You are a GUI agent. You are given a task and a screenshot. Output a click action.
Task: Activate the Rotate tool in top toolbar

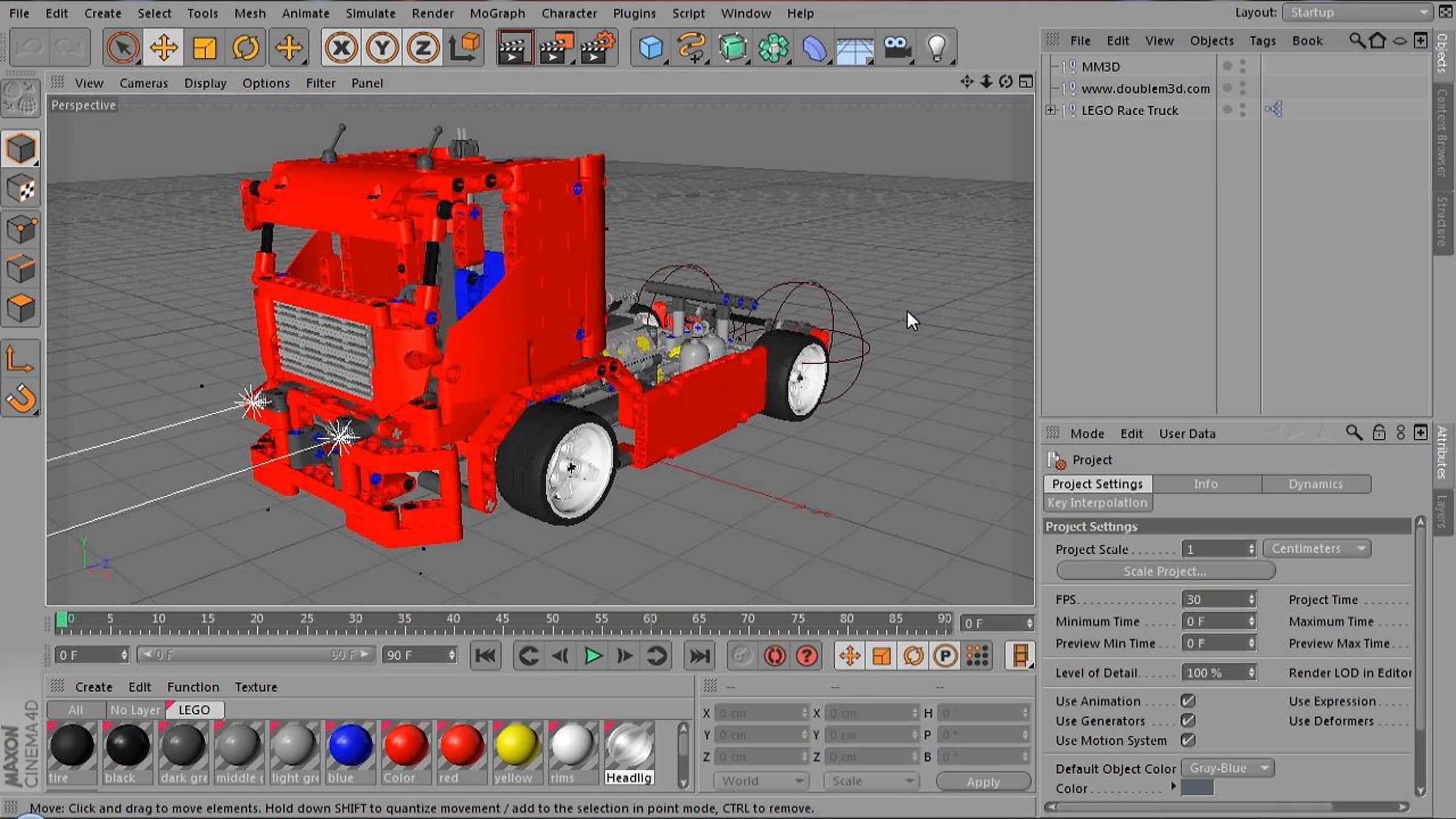tap(246, 47)
